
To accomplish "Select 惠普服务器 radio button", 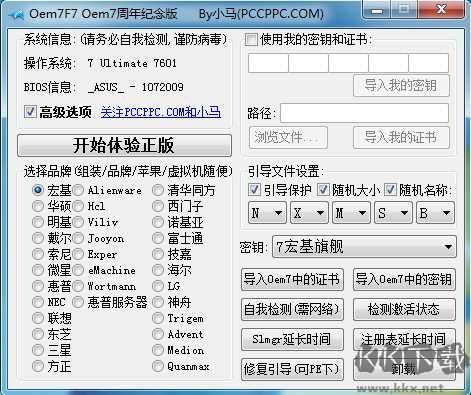I will [78, 302].
